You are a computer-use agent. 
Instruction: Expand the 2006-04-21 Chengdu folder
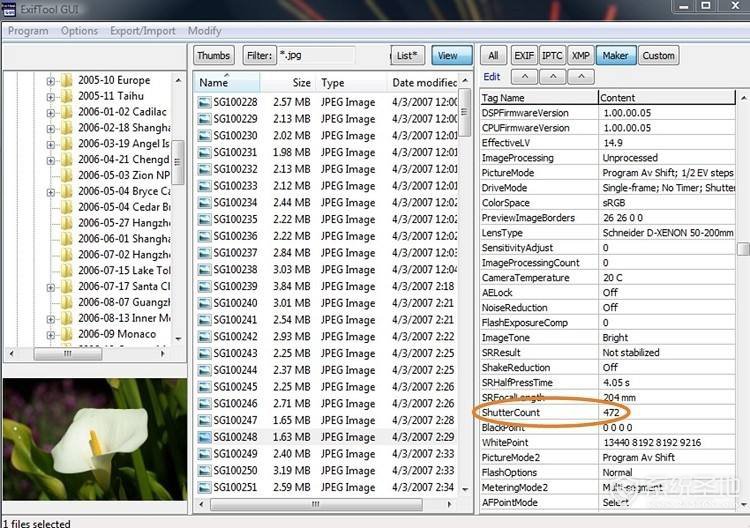pos(50,160)
